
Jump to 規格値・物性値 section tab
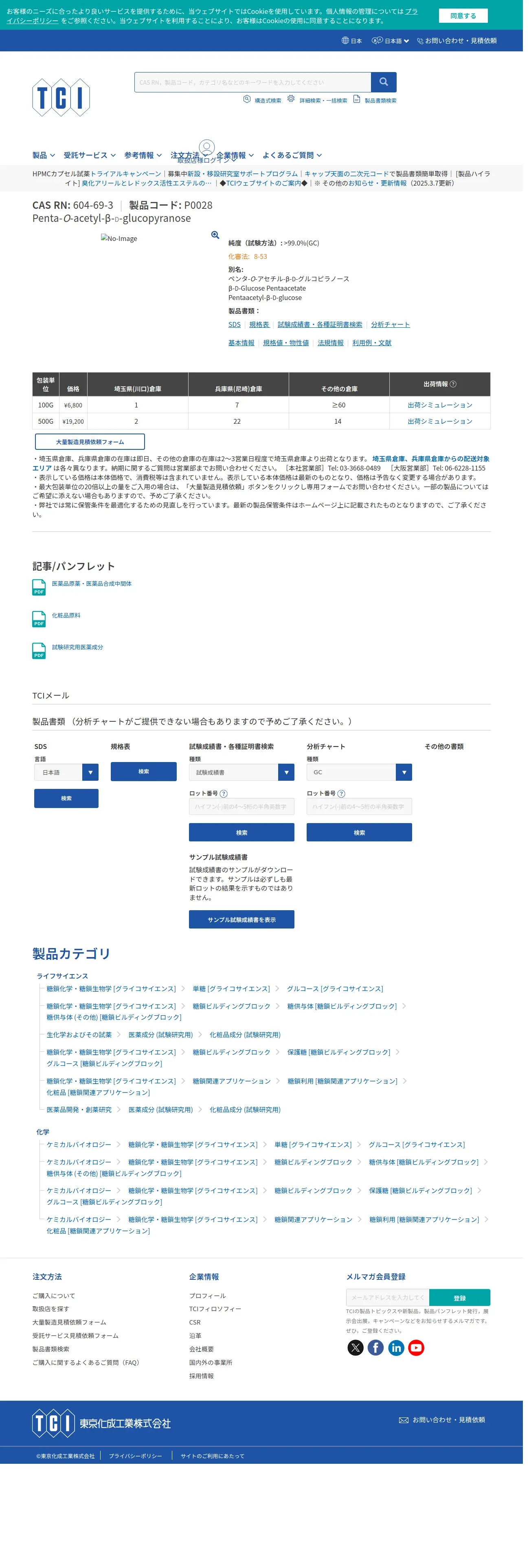tap(285, 343)
